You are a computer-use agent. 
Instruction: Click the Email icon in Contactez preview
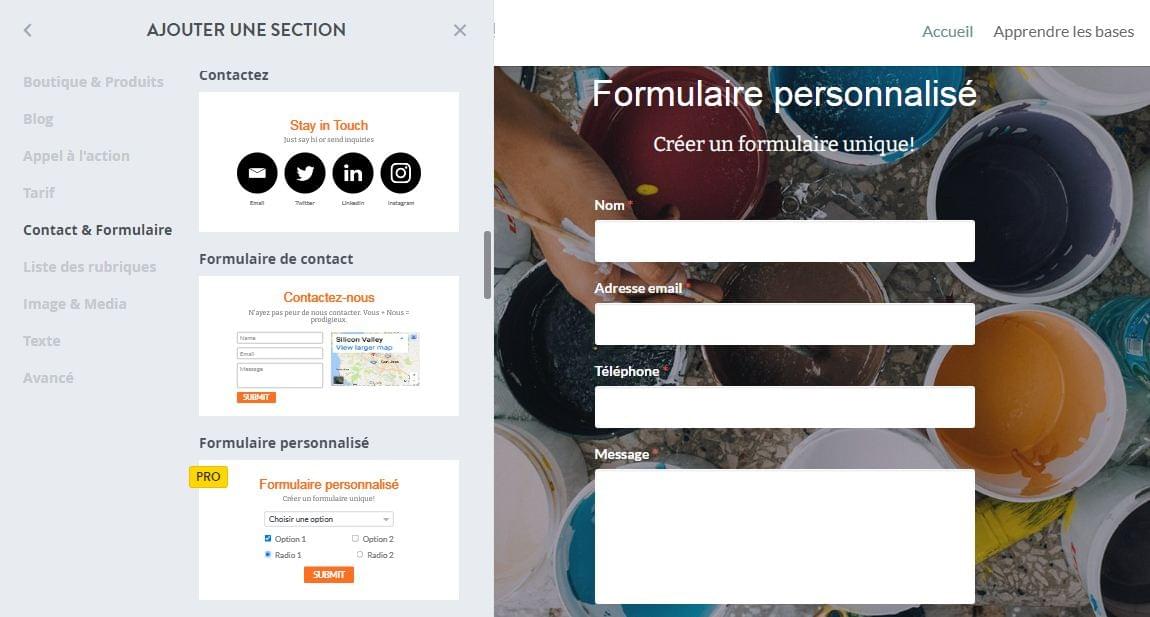[257, 173]
